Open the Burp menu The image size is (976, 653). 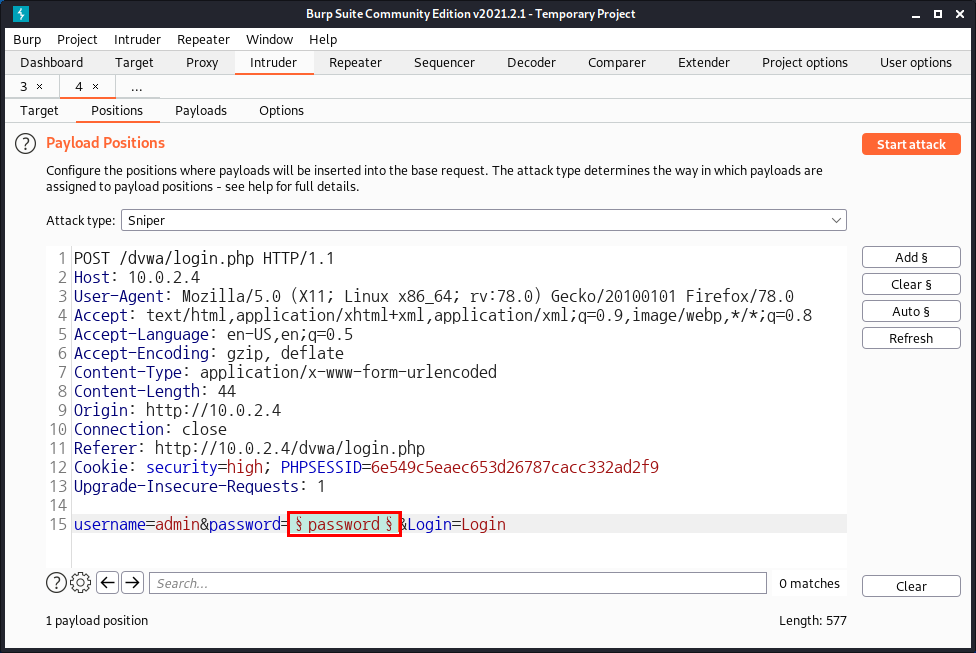[27, 39]
